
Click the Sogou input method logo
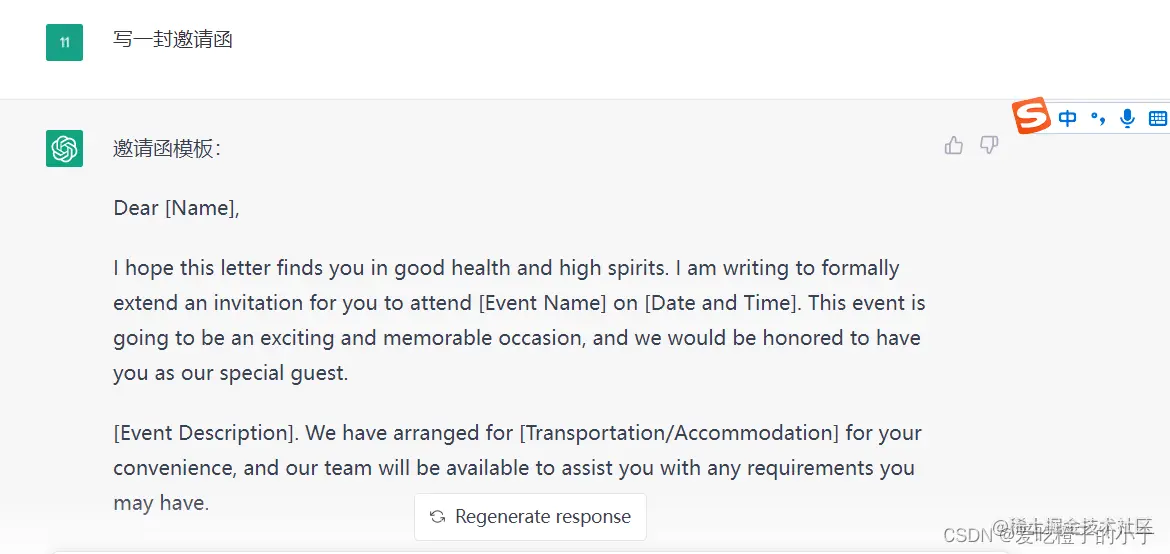(1031, 117)
